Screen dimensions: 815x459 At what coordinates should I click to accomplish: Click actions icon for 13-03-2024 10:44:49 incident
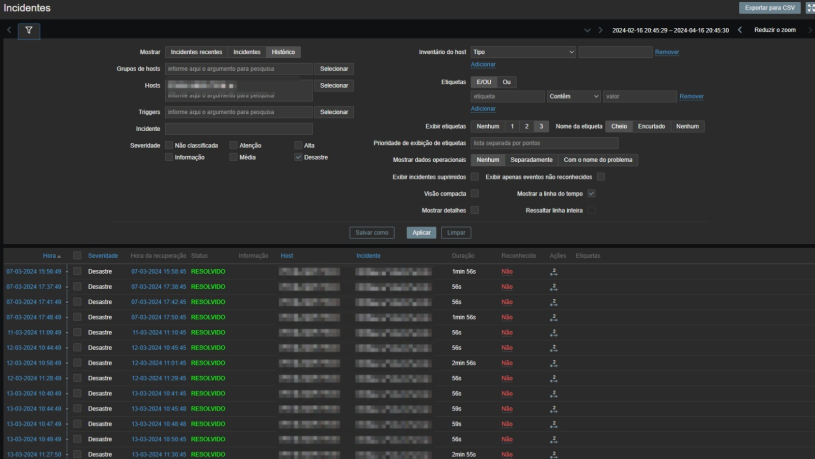click(x=553, y=408)
